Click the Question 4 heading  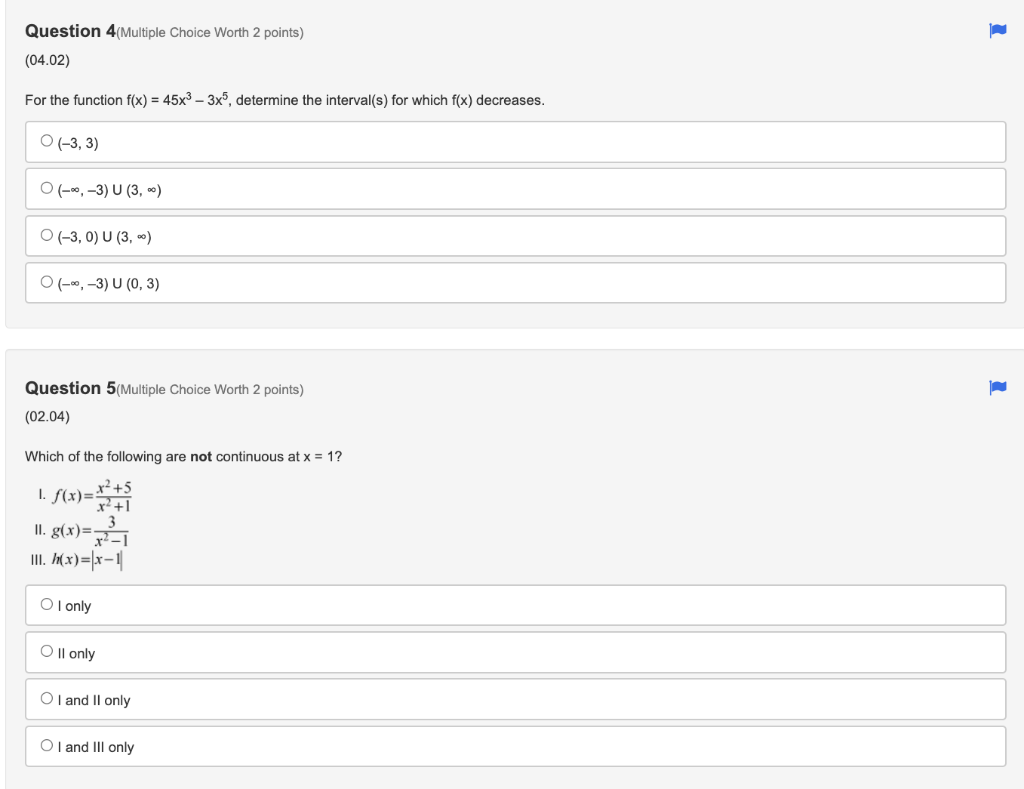pos(68,31)
